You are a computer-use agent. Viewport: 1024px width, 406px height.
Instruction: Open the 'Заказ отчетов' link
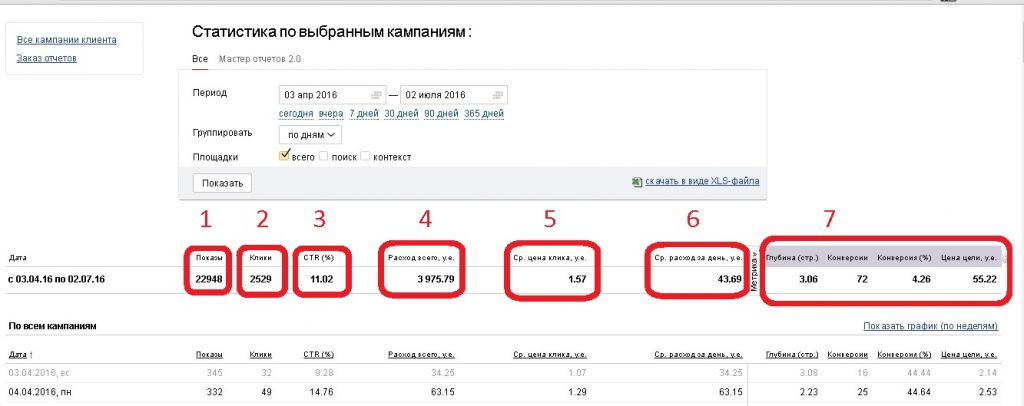[x=47, y=58]
